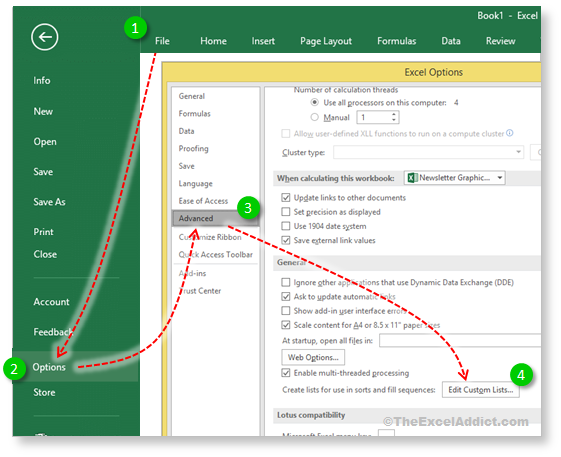Select Advanced category in Excel Options
This screenshot has width=561, height=457.
pos(216,218)
